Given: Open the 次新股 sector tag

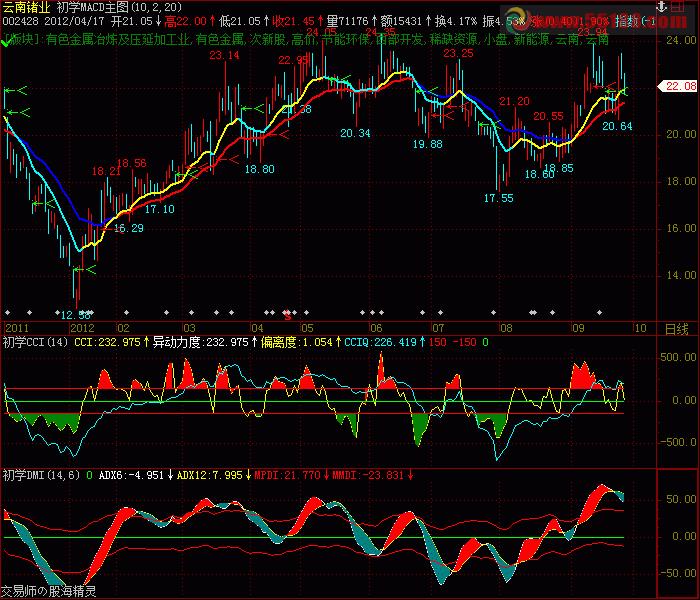Looking at the screenshot, I should point(267,40).
